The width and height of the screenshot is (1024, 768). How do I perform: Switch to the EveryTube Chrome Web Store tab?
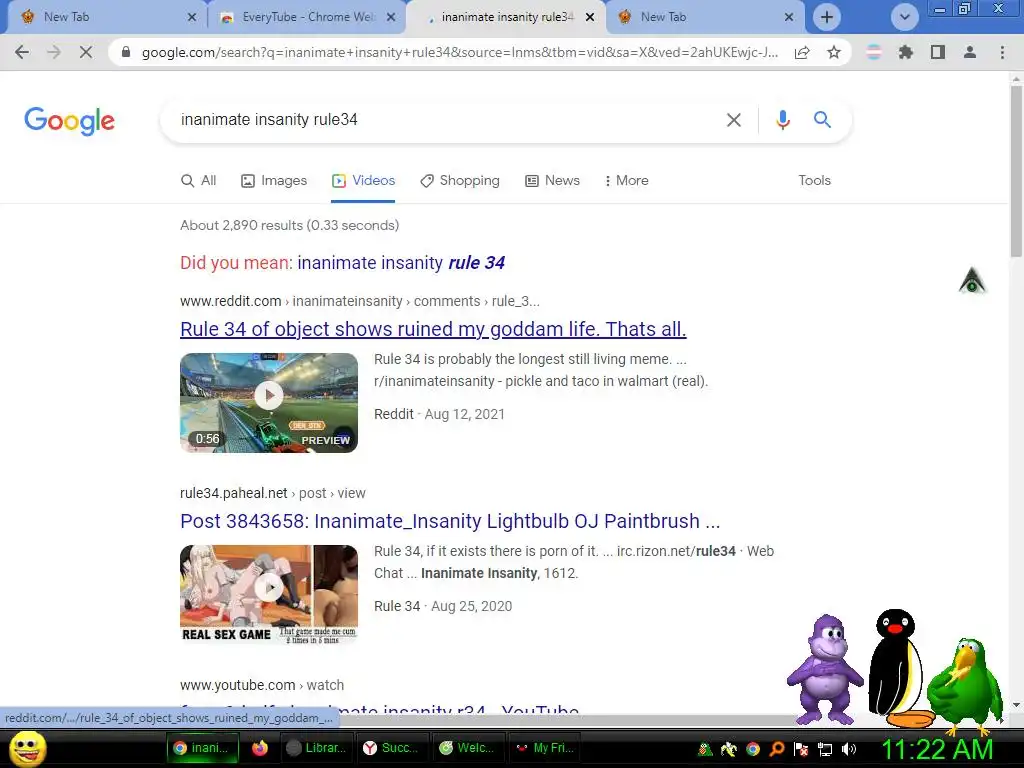tap(300, 17)
